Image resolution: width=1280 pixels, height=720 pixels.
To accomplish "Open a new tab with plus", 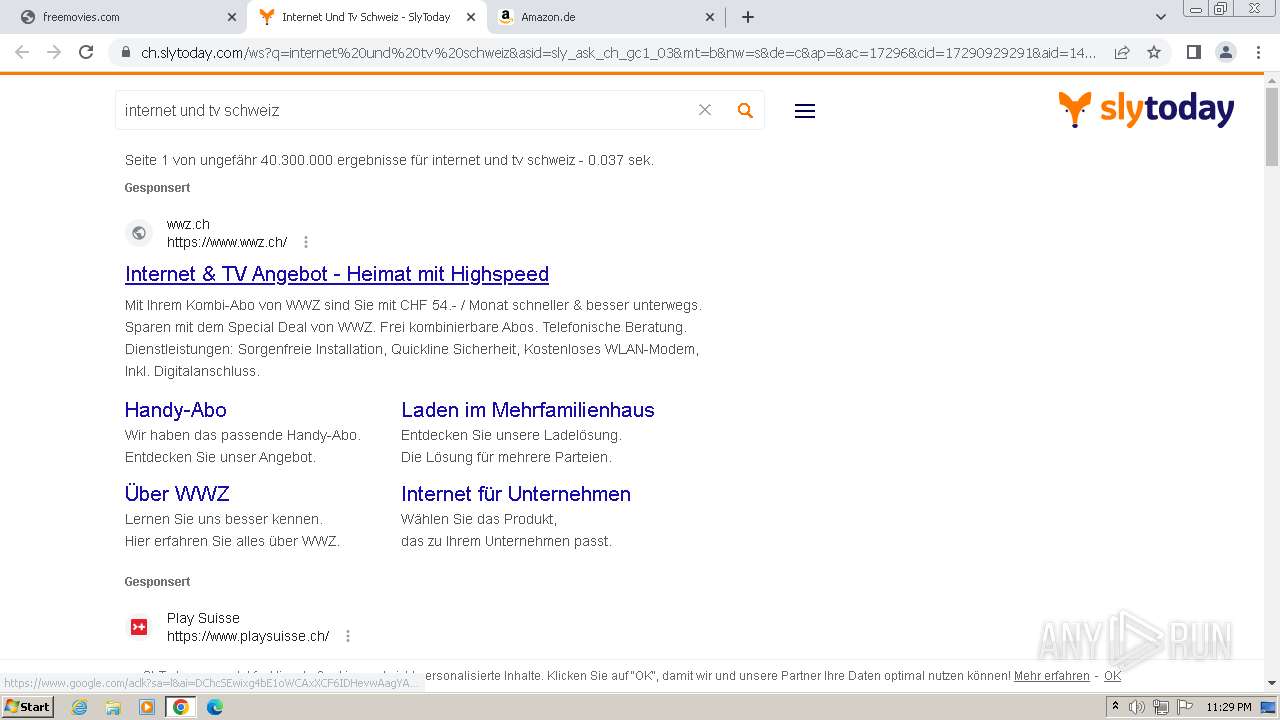I will click(x=748, y=17).
